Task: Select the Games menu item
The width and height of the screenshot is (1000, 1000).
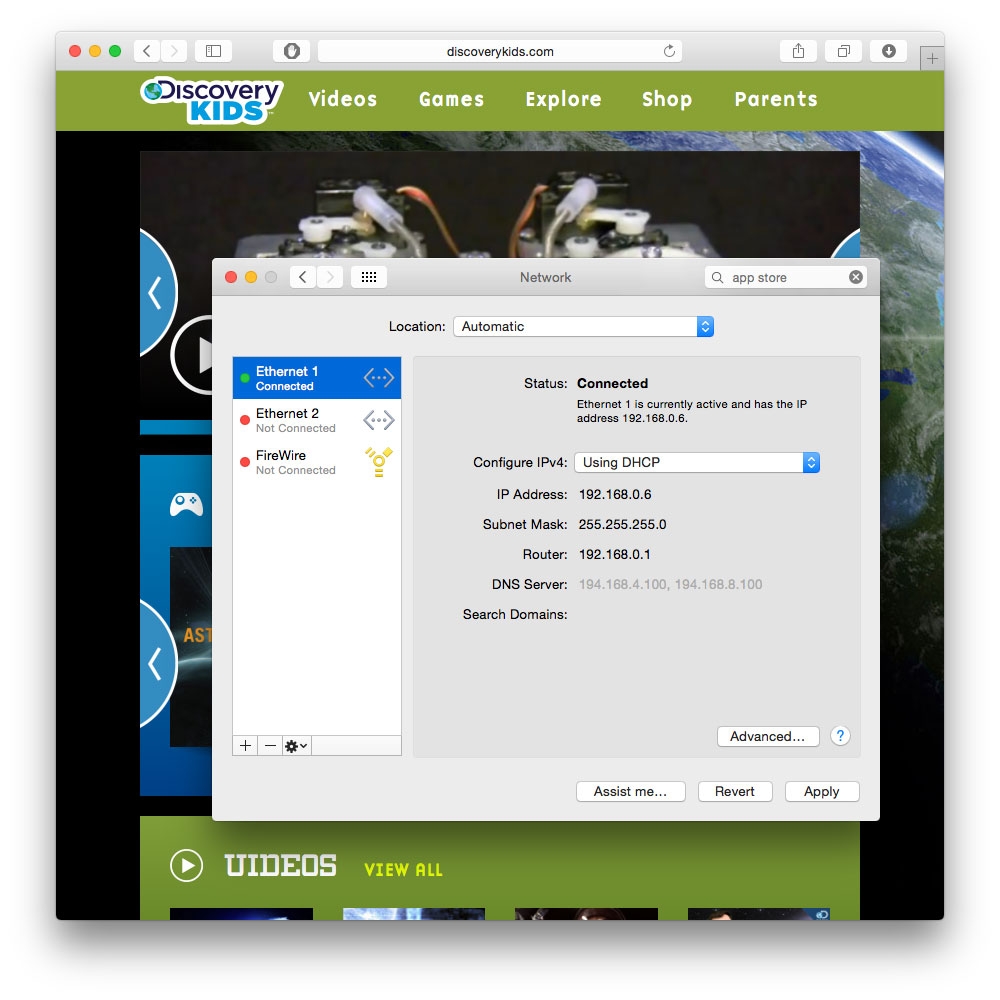Action: [451, 99]
